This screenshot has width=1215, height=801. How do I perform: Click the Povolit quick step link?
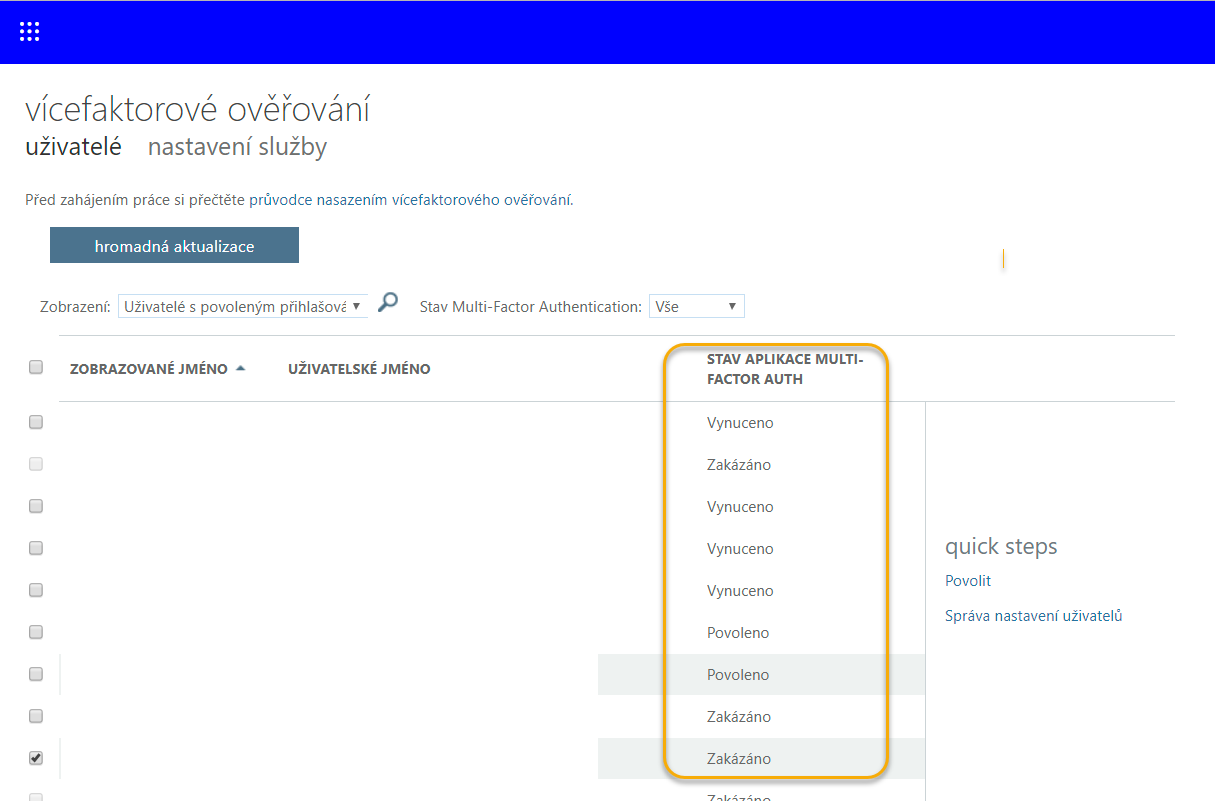968,581
